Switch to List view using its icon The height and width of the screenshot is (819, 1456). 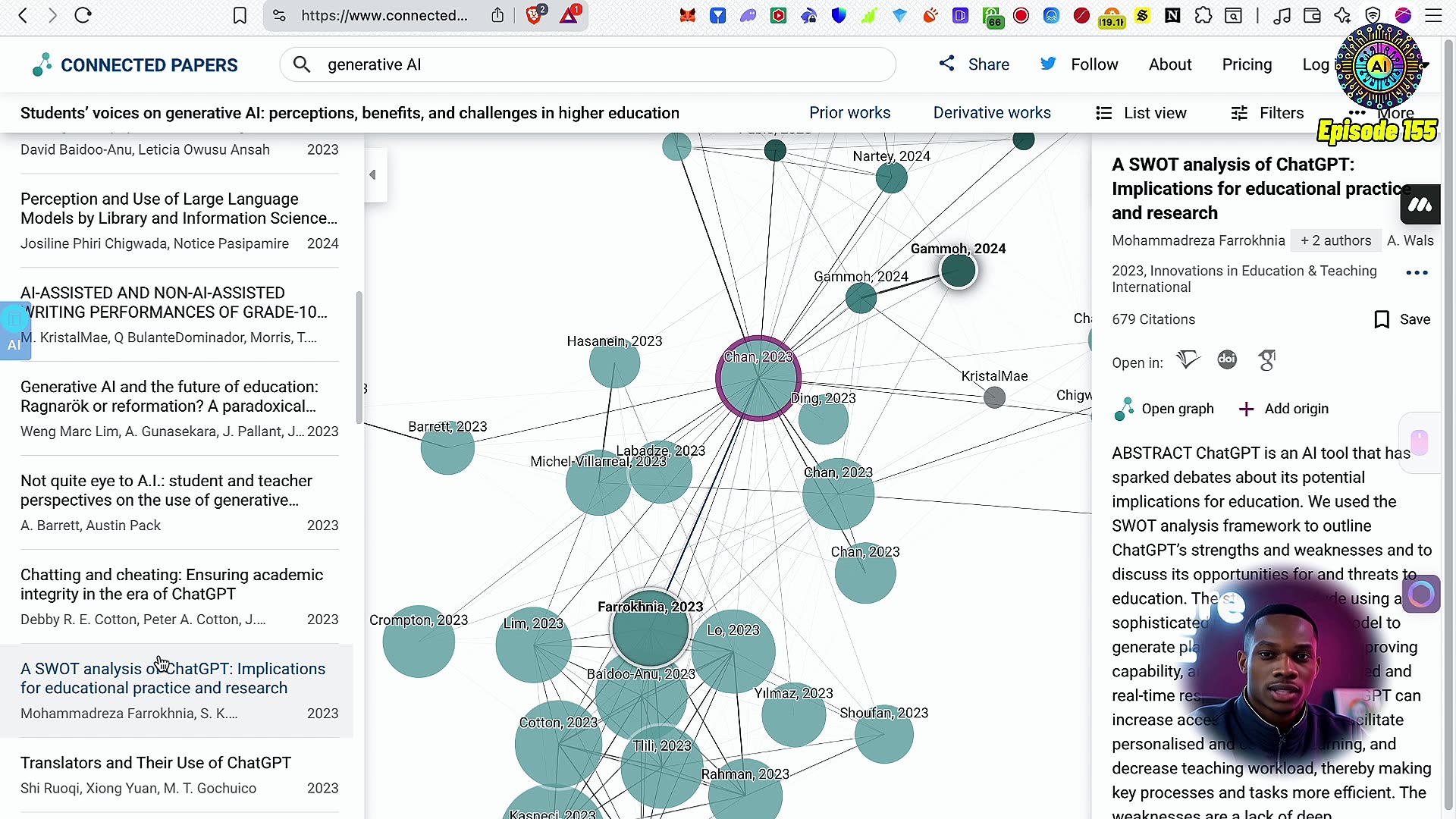pyautogui.click(x=1103, y=112)
